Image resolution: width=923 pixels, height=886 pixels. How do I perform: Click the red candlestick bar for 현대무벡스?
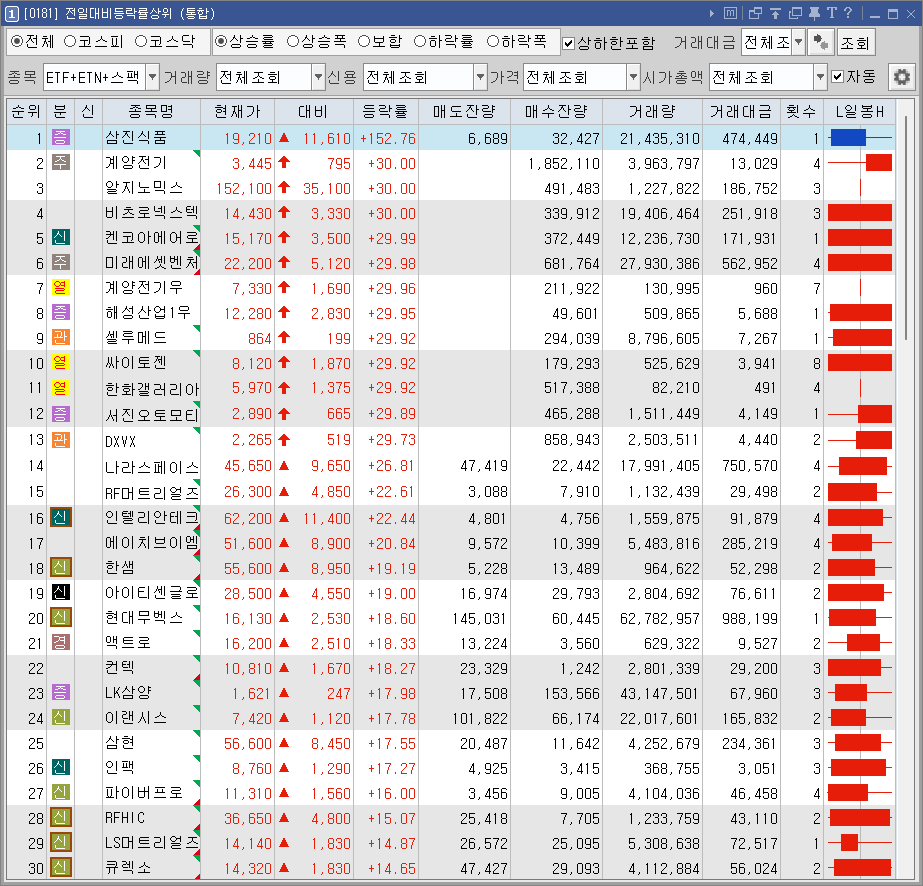[852, 618]
